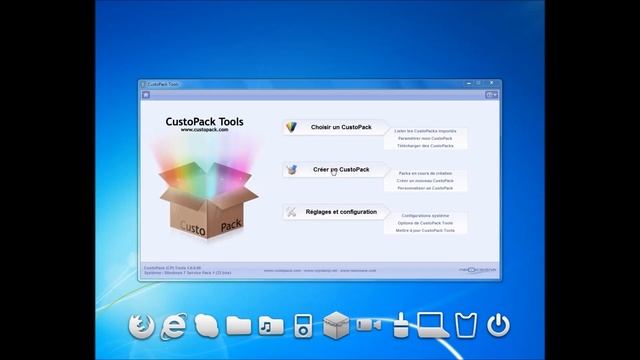Open second sub-link under Choisir un CustoPack
The height and width of the screenshot is (360, 640).
pyautogui.click(x=425, y=138)
